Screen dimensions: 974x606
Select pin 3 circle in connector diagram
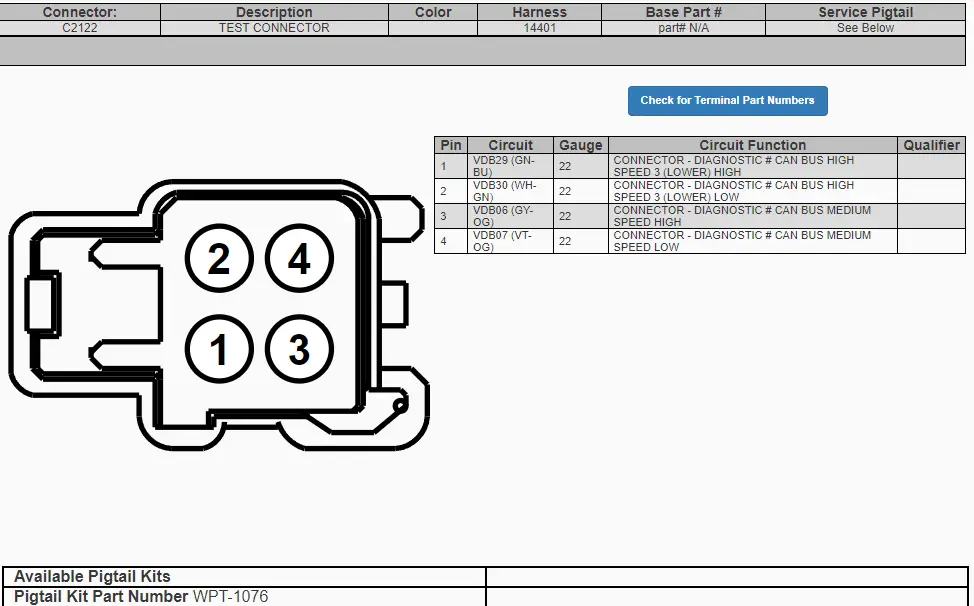click(299, 349)
